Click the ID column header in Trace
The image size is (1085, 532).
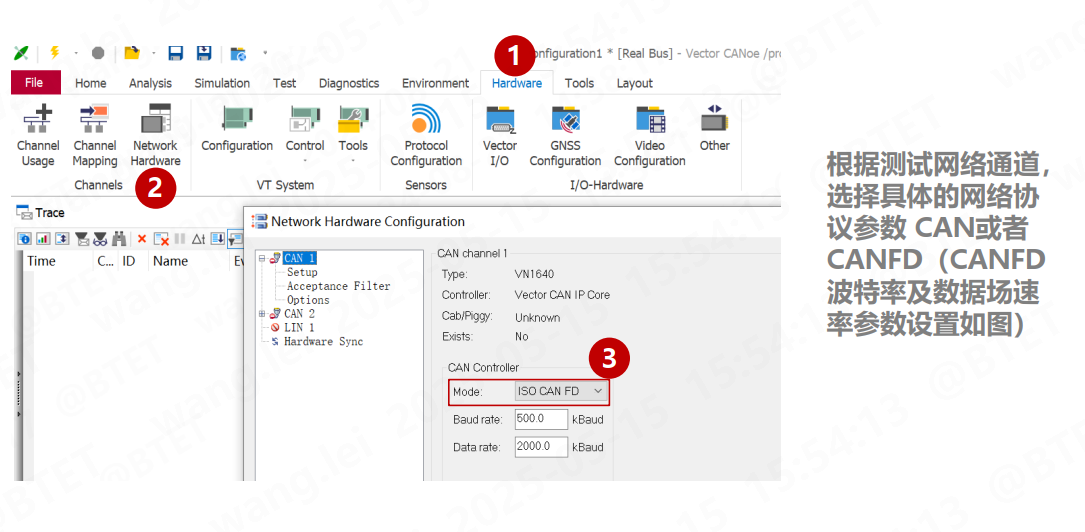[x=129, y=261]
